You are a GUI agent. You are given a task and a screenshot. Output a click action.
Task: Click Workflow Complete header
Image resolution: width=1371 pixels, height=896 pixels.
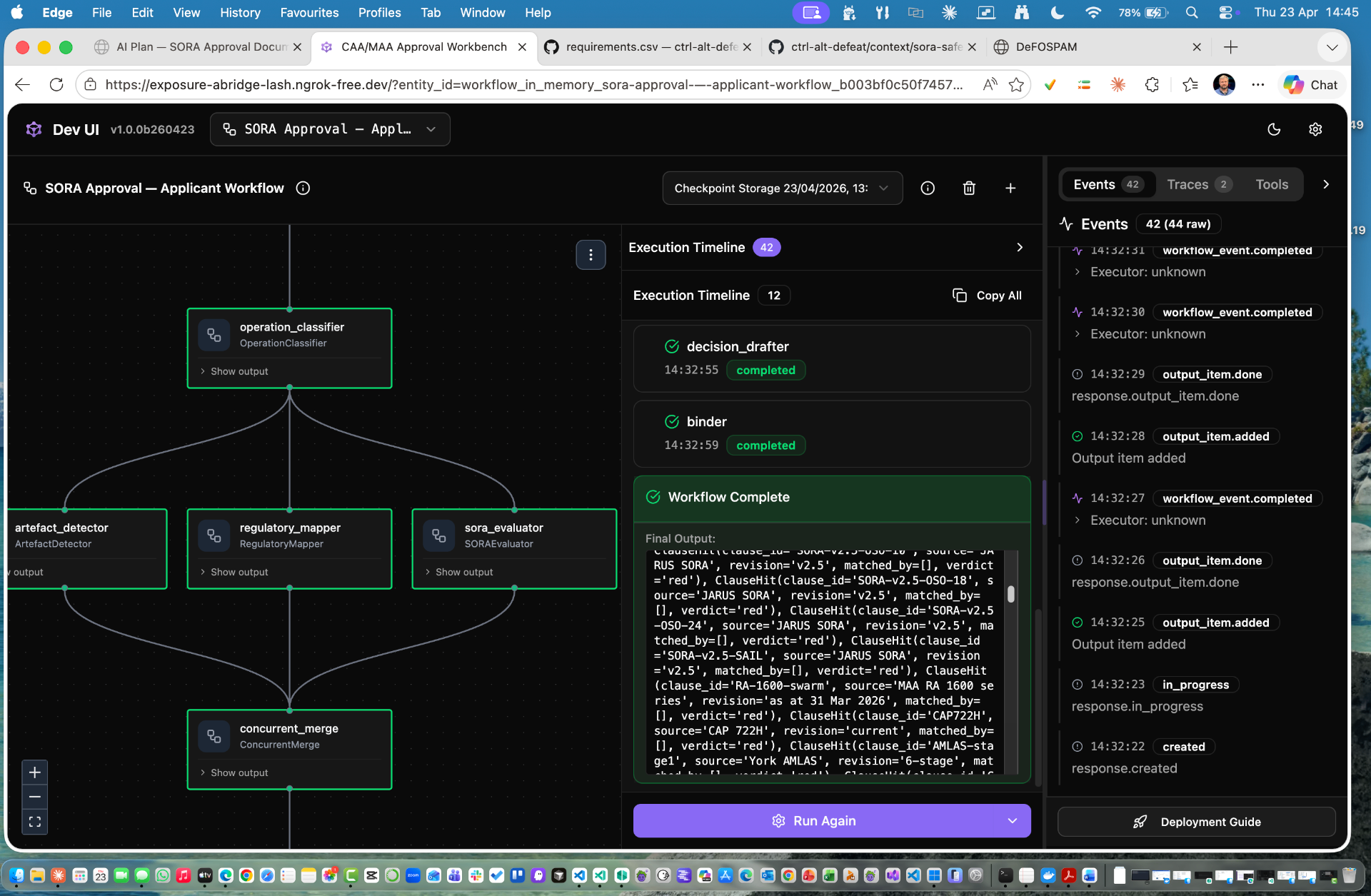coord(832,498)
